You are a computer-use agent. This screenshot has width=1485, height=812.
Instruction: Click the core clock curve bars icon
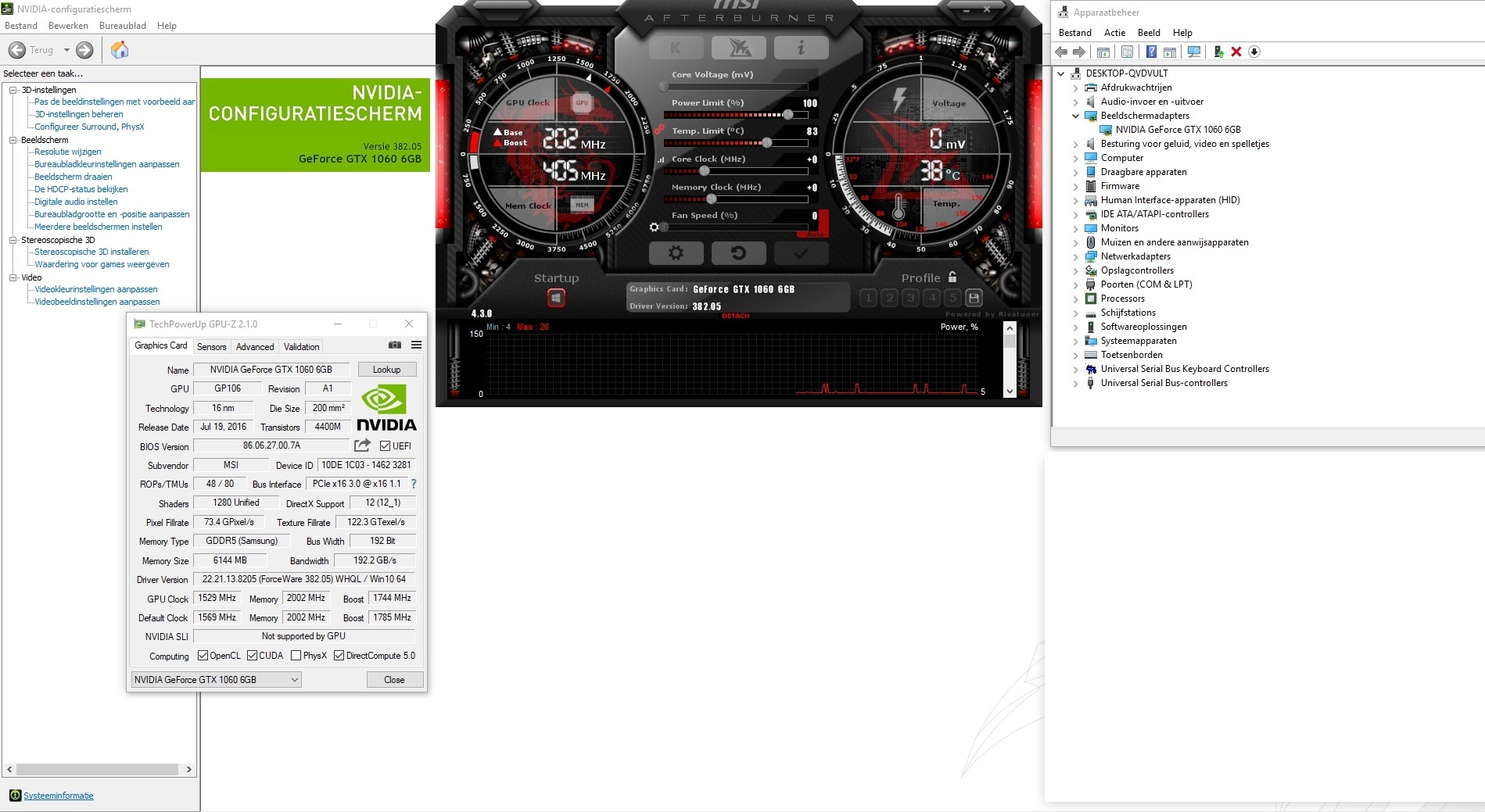(x=661, y=159)
